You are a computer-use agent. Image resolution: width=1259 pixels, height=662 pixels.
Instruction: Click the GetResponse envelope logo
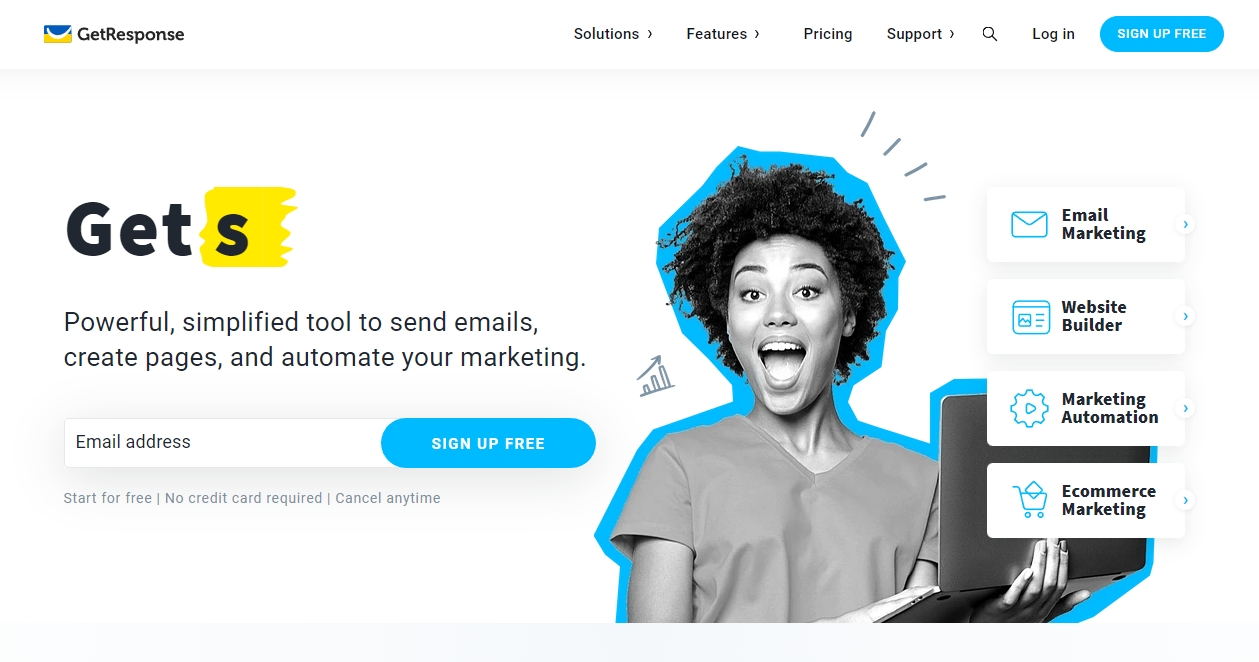tap(58, 34)
